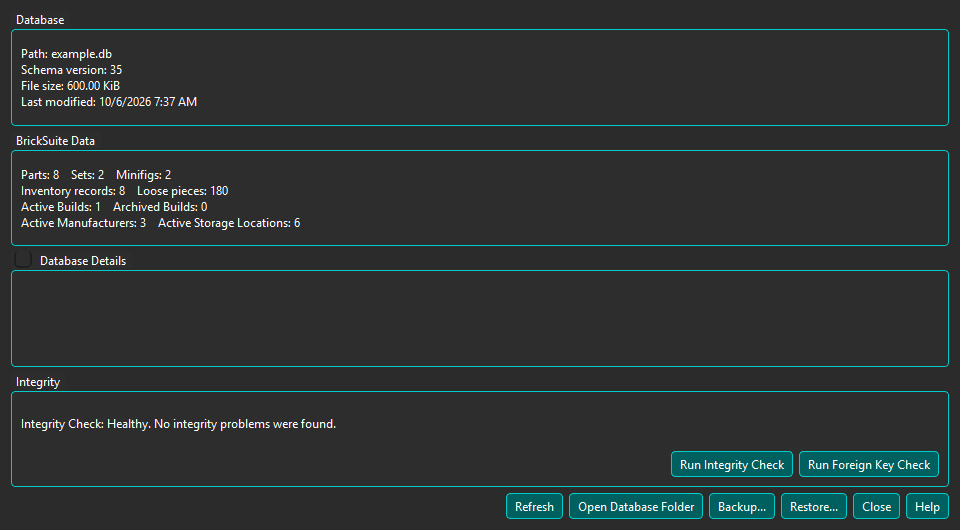This screenshot has height=530, width=960.
Task: Click the 'Active Storage Locations: 6' text
Action: [x=229, y=223]
